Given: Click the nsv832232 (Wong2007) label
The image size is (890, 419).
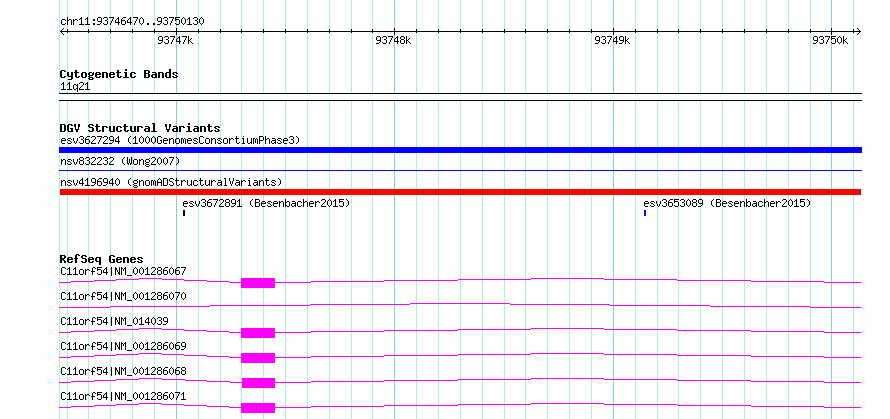Looking at the screenshot, I should click(x=120, y=162).
